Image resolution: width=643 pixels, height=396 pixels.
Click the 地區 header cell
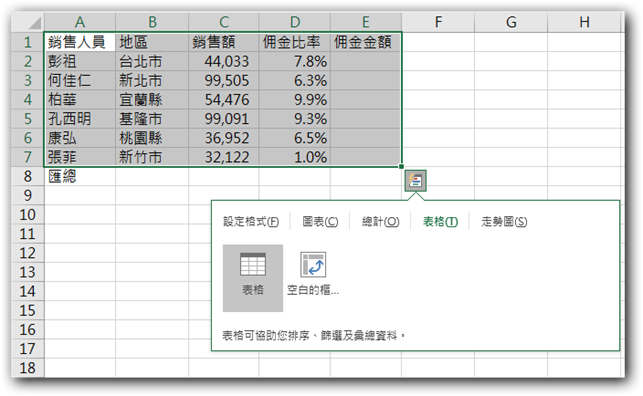click(x=152, y=42)
